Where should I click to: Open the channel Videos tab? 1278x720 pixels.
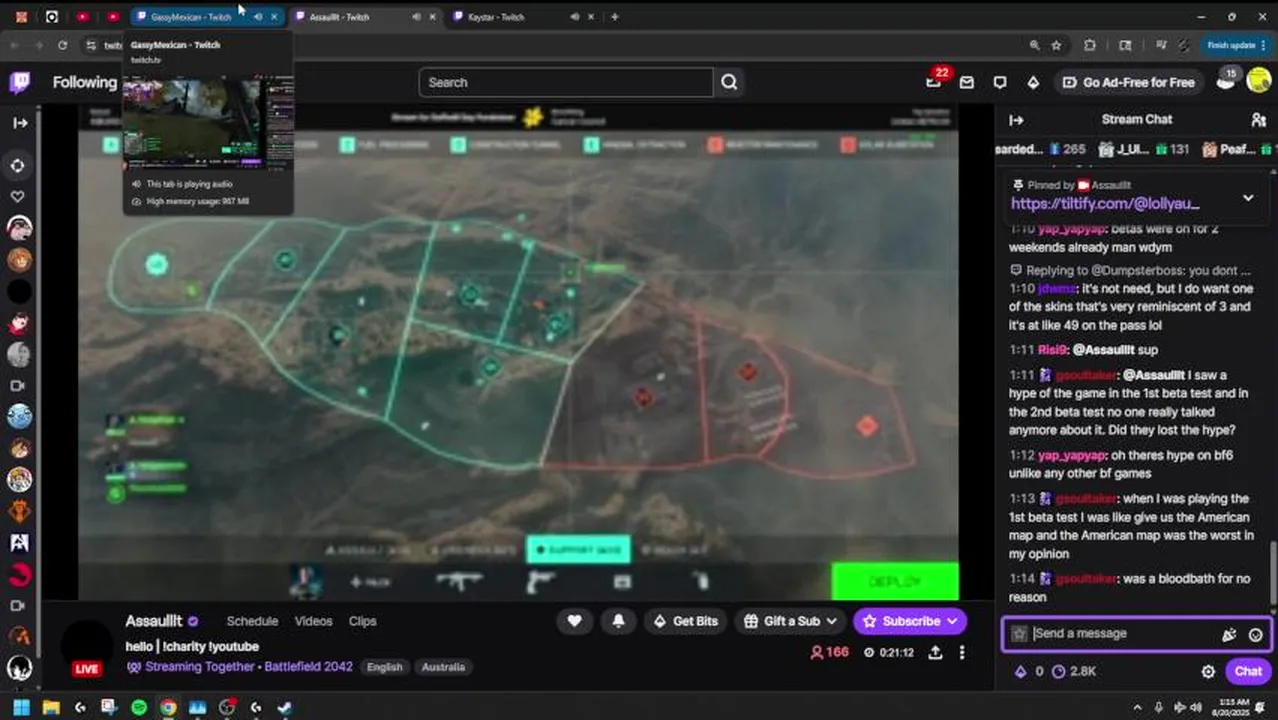pyautogui.click(x=313, y=621)
